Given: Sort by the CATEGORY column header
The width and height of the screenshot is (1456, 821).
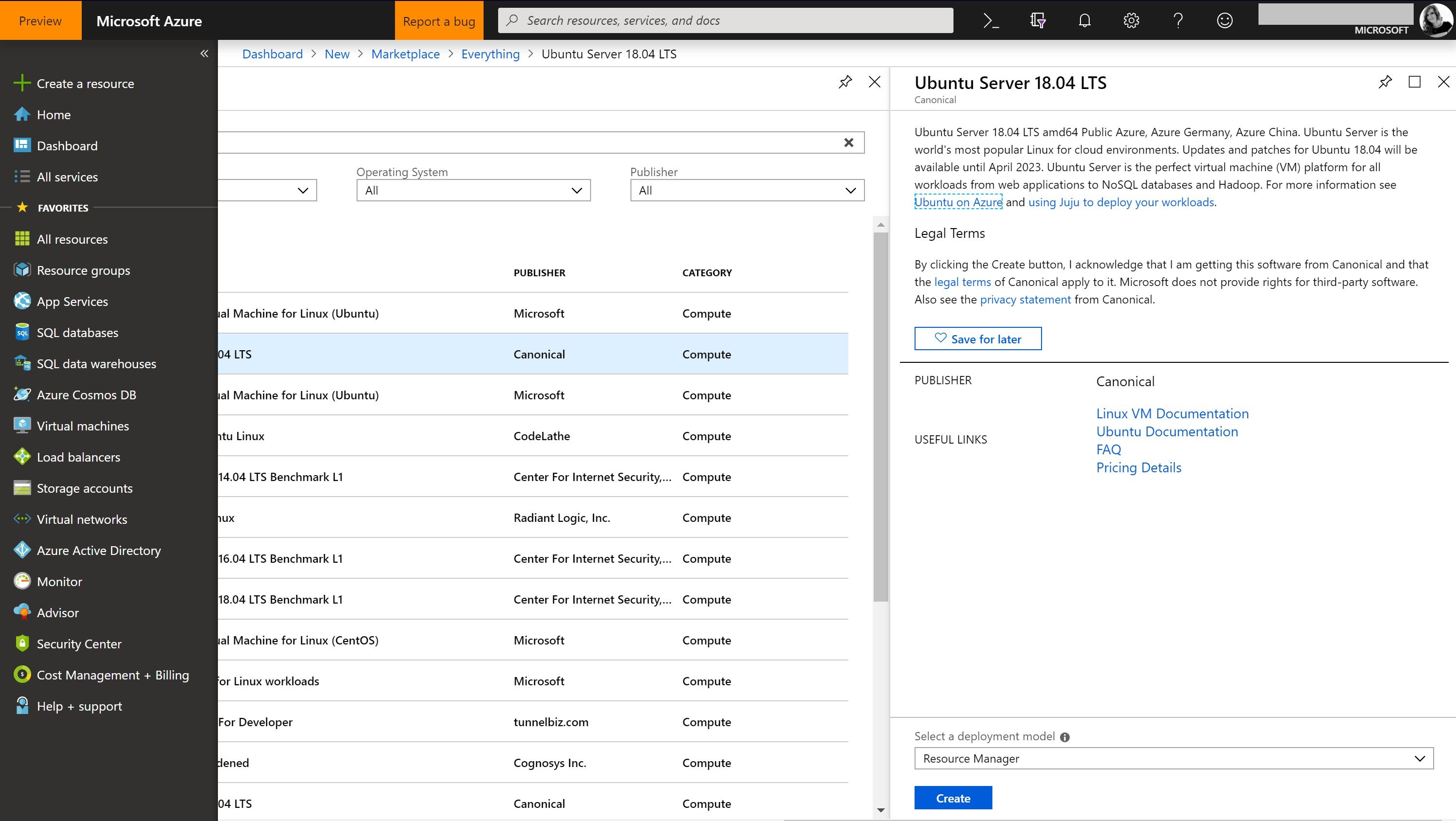Looking at the screenshot, I should point(706,273).
